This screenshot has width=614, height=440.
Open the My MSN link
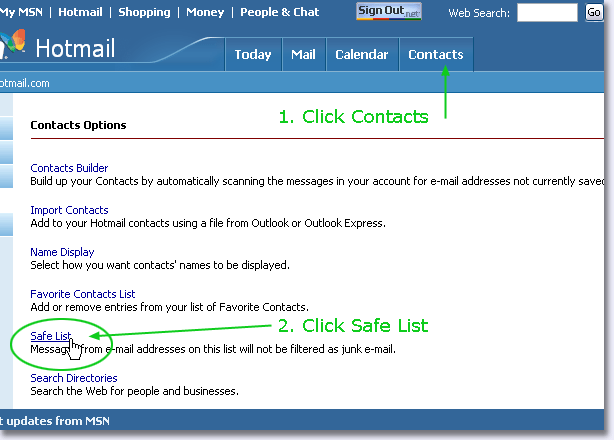coord(22,12)
